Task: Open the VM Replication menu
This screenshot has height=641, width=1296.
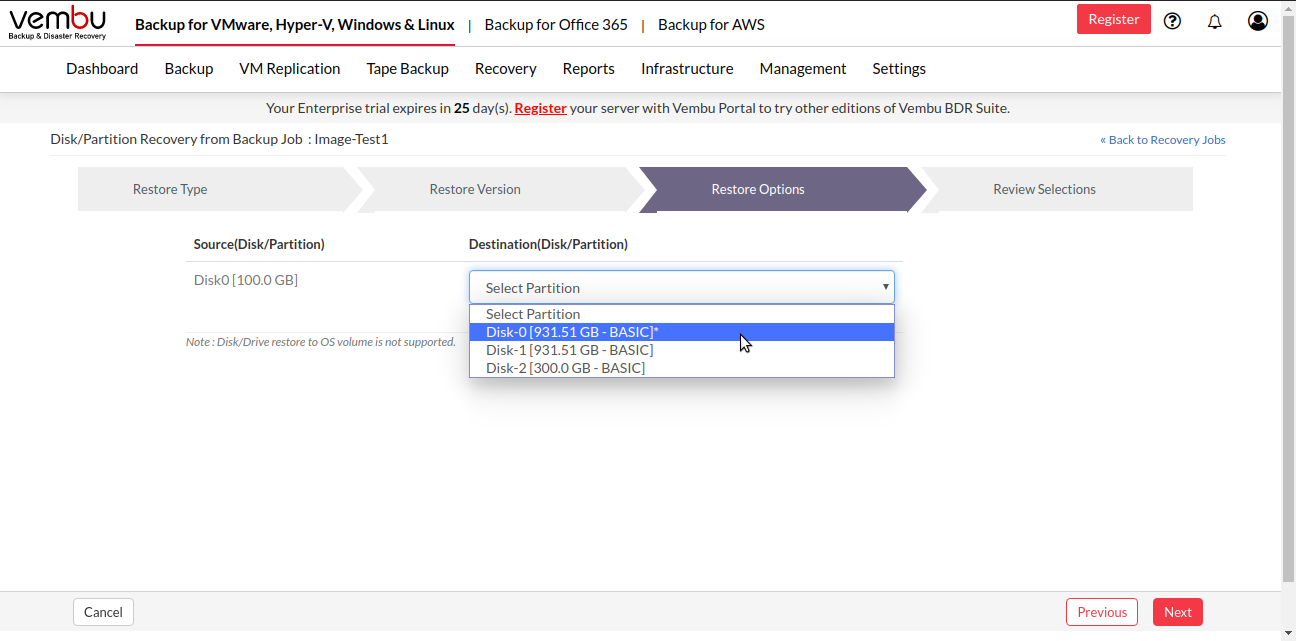Action: point(290,68)
